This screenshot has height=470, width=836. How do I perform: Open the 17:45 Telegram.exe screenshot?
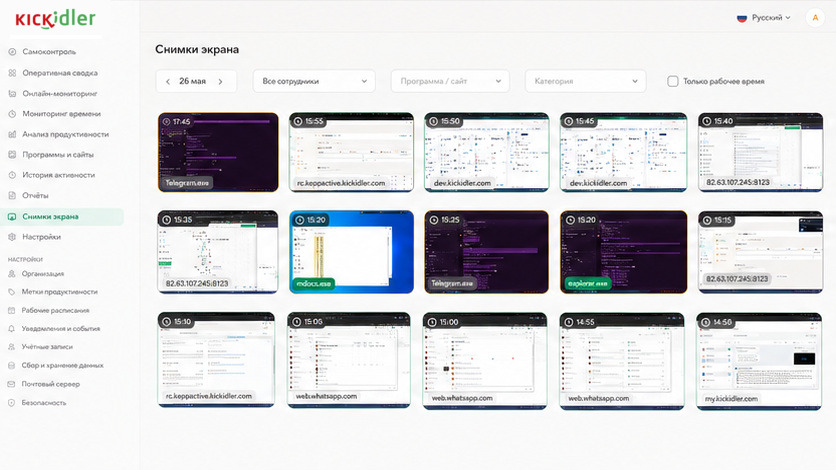218,152
